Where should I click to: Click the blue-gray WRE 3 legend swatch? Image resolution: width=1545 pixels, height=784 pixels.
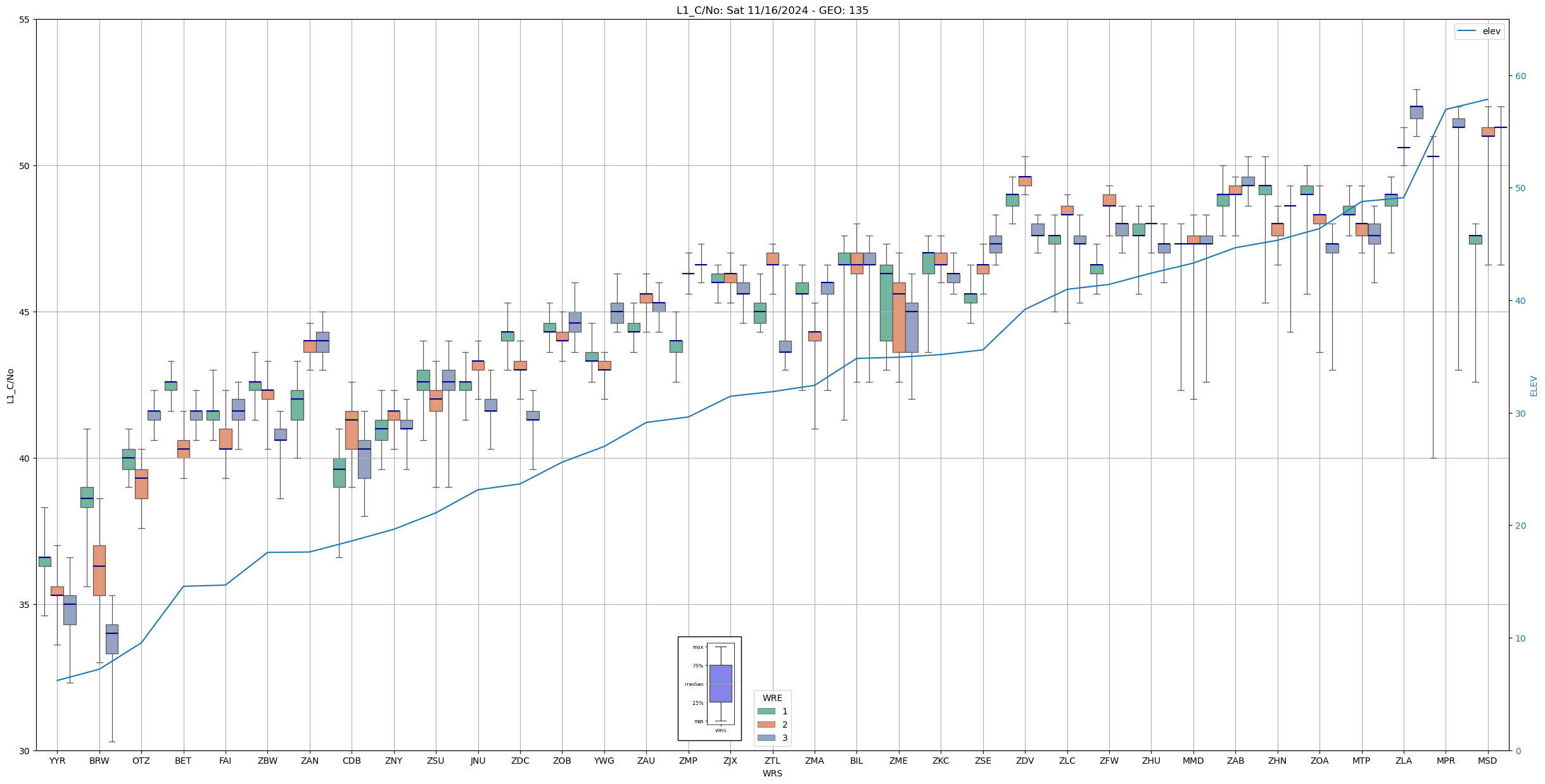pyautogui.click(x=766, y=738)
